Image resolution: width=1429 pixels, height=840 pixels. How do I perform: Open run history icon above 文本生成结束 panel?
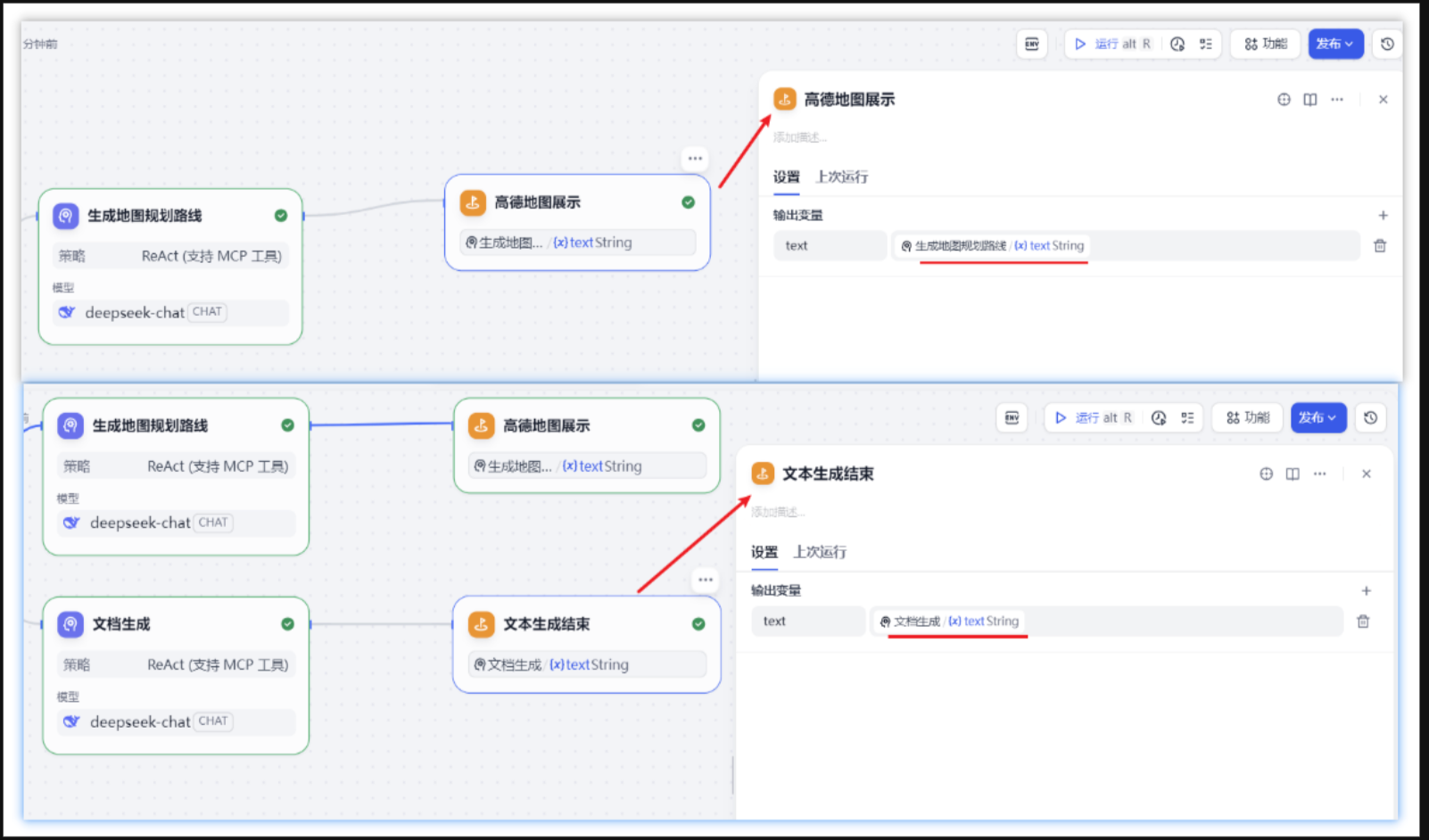click(1159, 417)
